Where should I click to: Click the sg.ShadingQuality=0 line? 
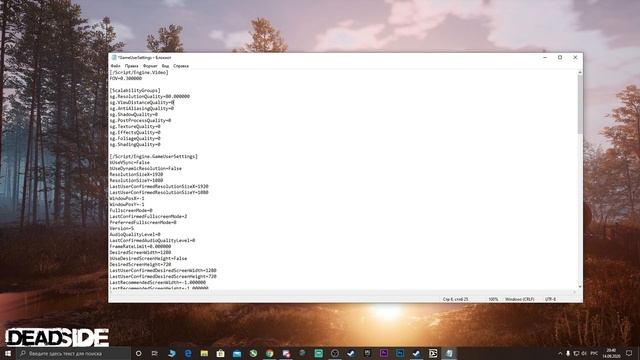point(135,144)
